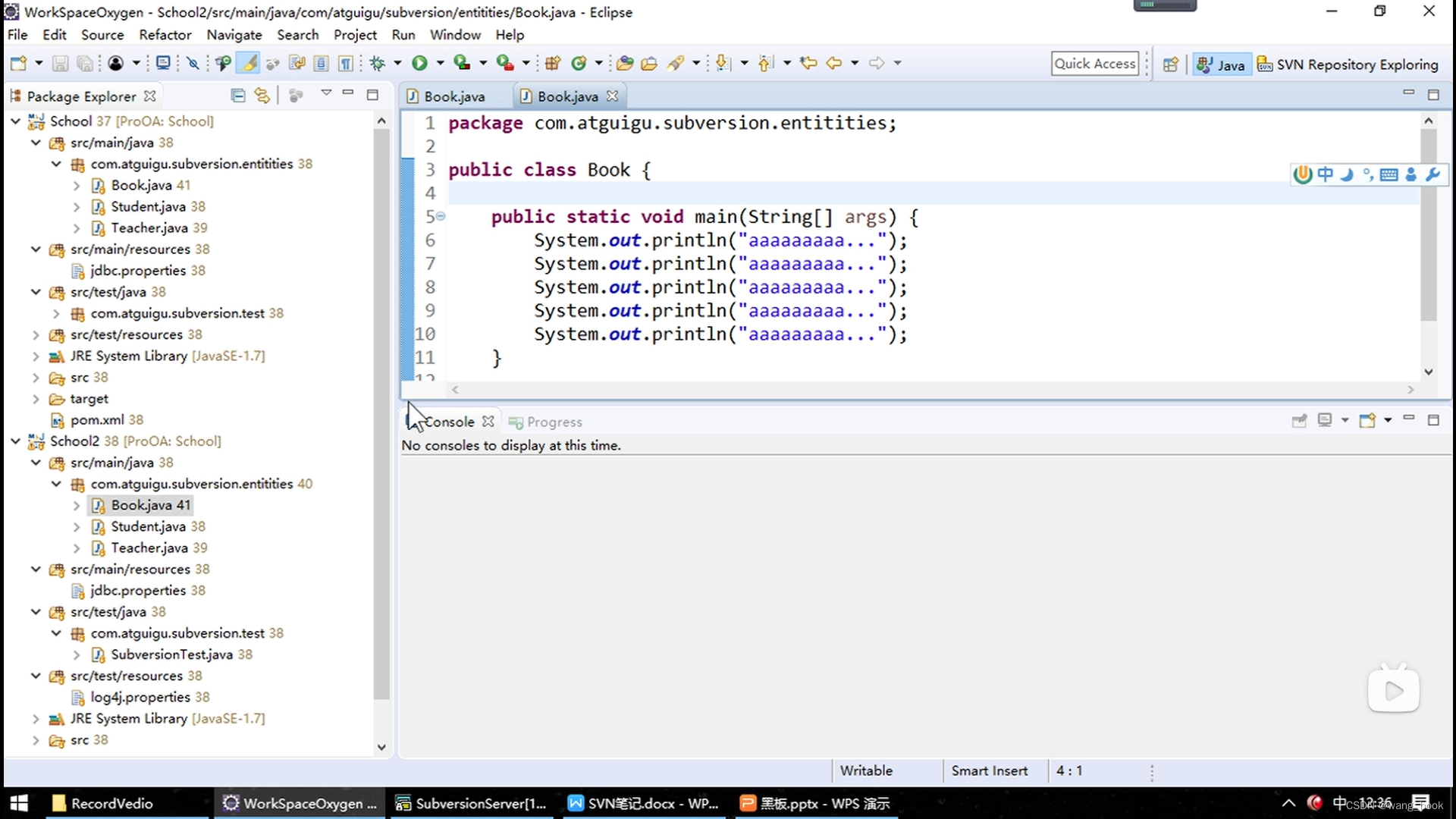Open the Debug configurations dropdown arrow
1456x819 pixels.
click(x=397, y=64)
